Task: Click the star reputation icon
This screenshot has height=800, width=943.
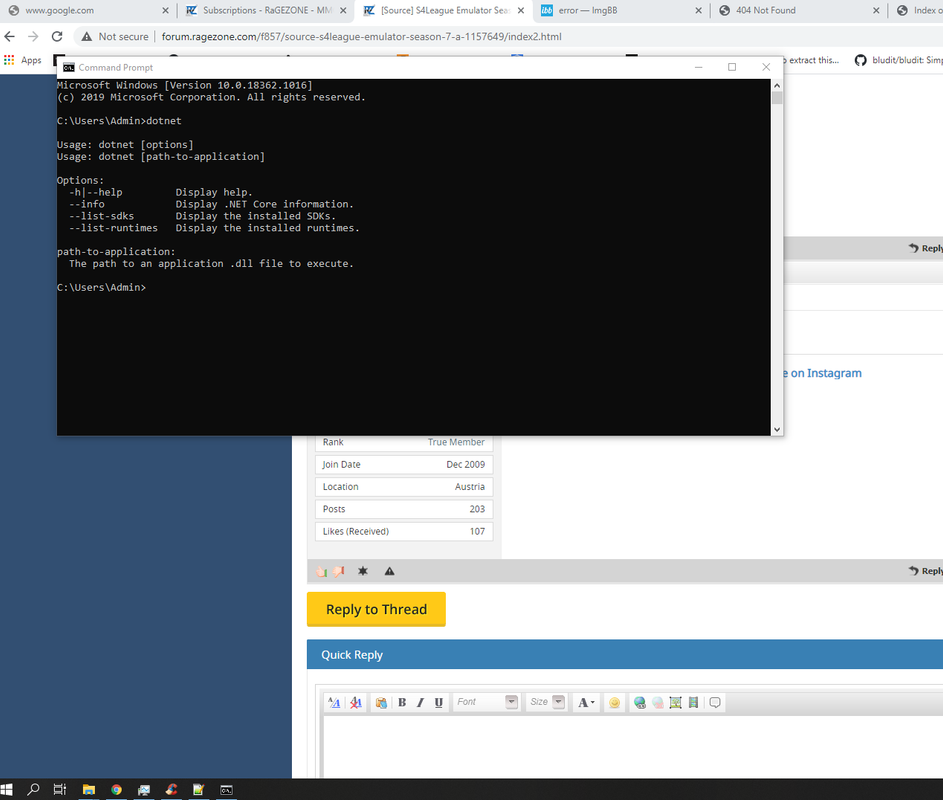Action: [x=363, y=571]
